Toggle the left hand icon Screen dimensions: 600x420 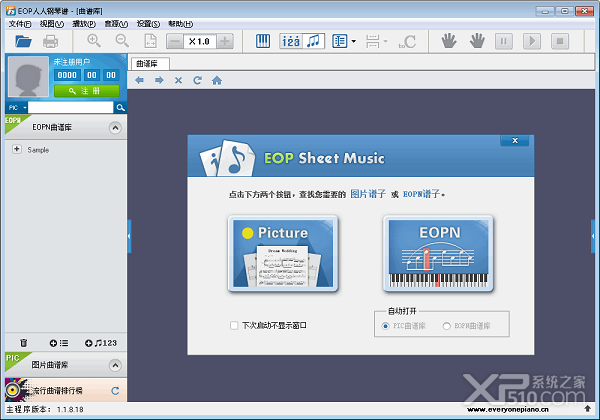pyautogui.click(x=449, y=41)
